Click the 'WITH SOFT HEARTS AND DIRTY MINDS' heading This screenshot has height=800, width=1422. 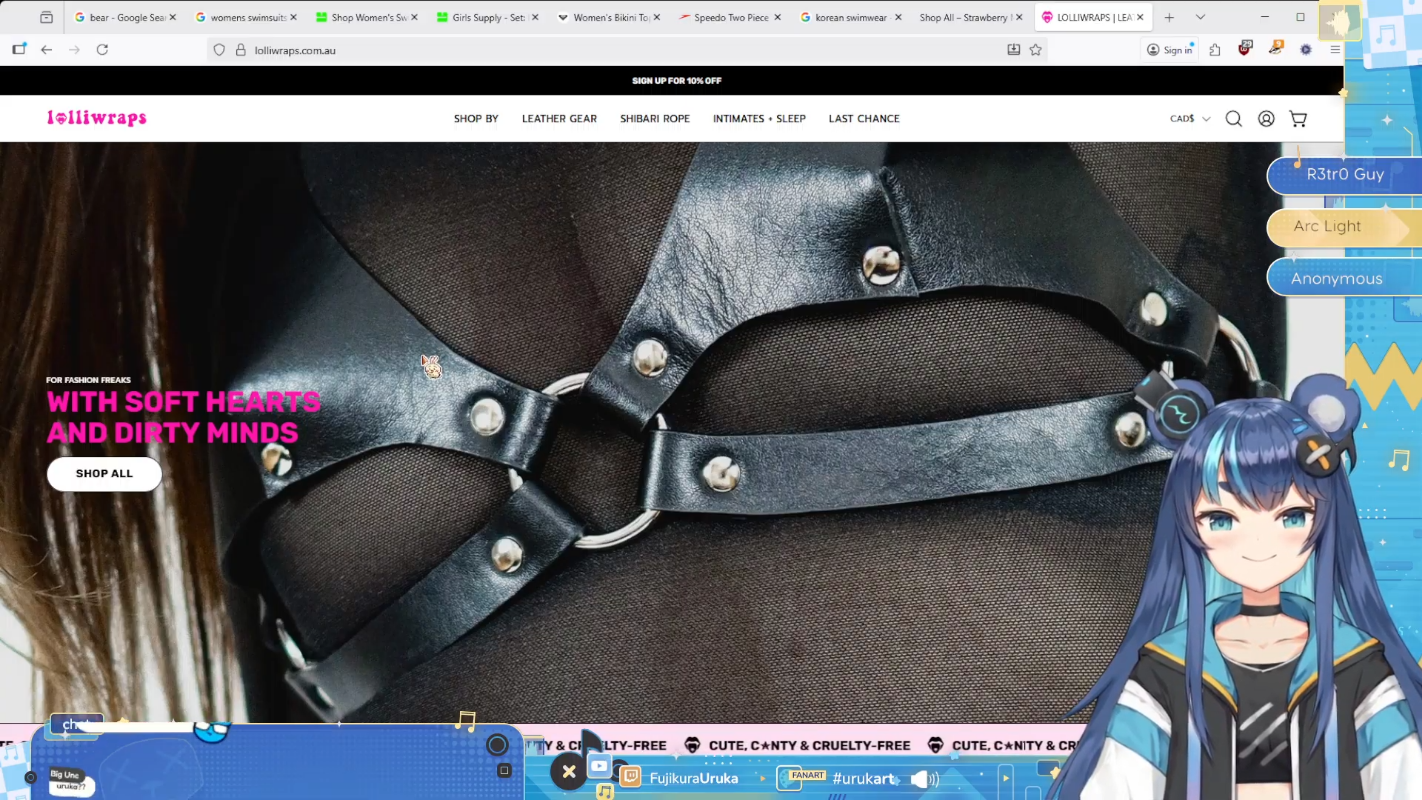183,417
